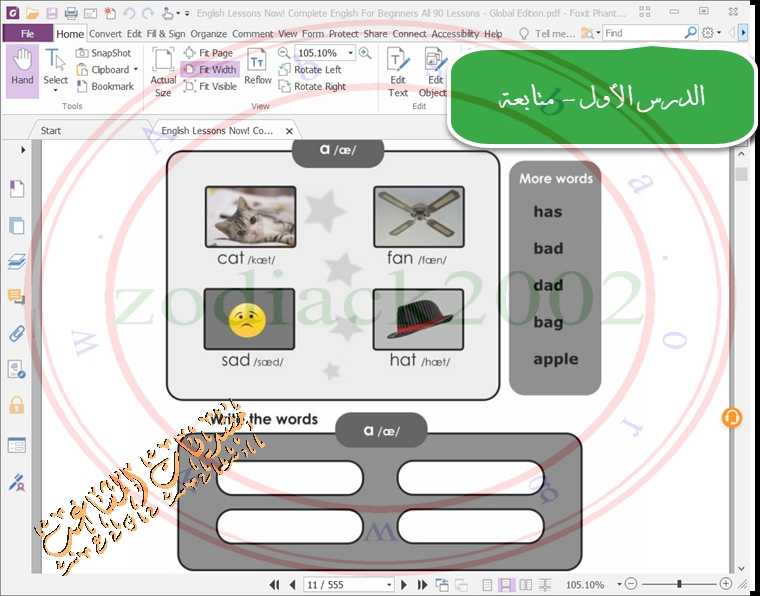Click the Undo arrow icon
Viewport: 760px width, 596px height.
point(129,13)
